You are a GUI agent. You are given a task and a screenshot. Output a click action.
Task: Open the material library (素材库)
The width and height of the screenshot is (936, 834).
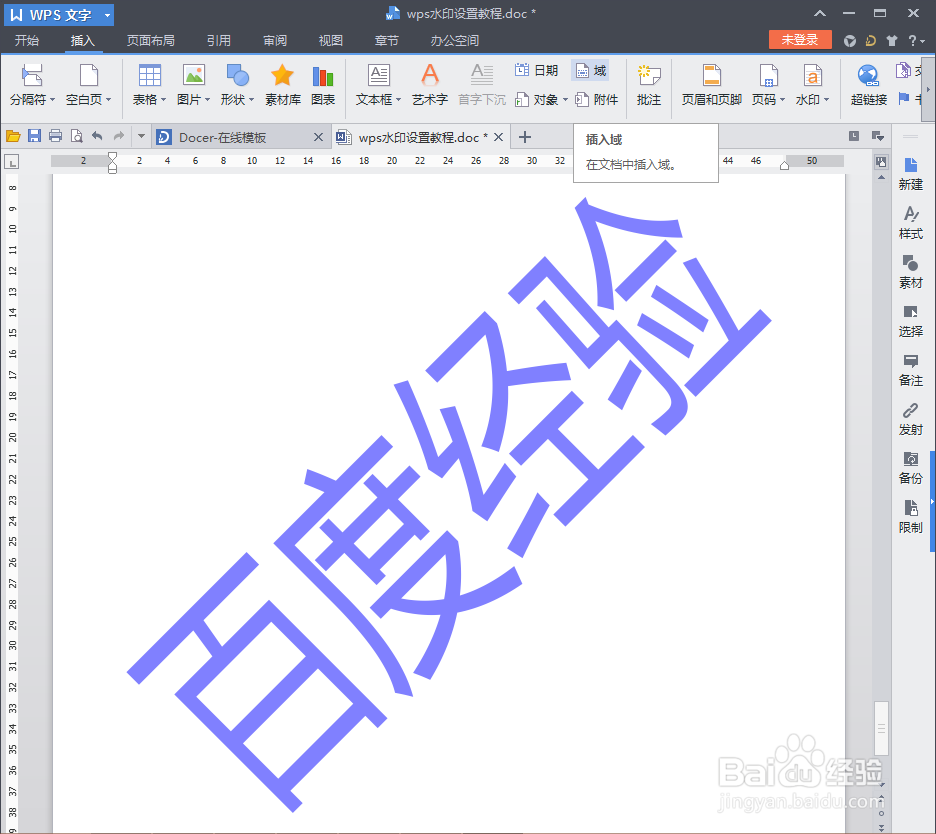tap(282, 85)
